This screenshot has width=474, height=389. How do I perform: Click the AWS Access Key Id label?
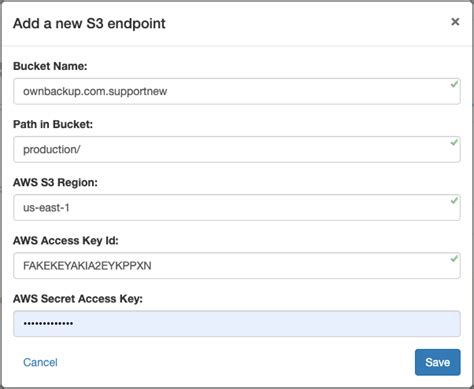pos(66,241)
